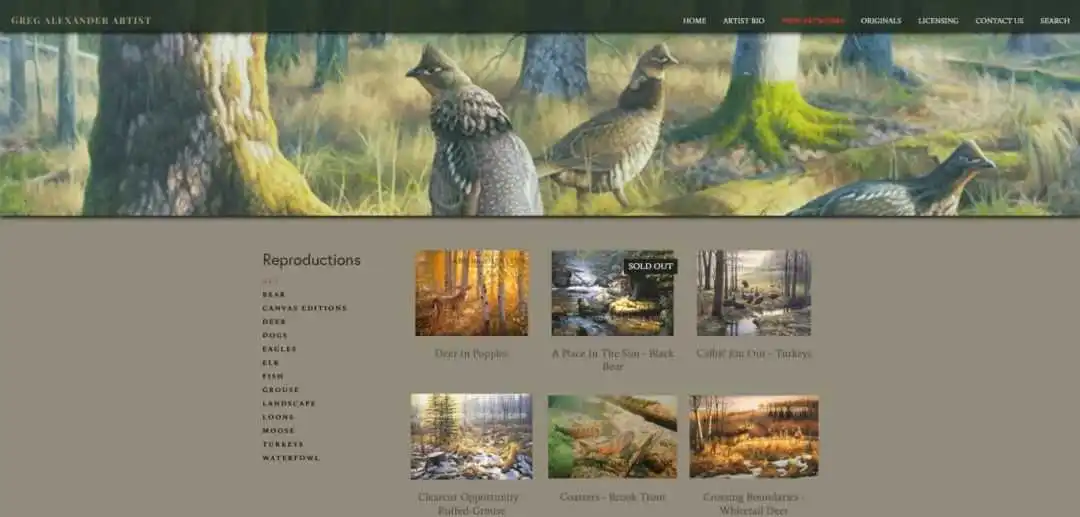Open the Home navigation link
Image resolution: width=1080 pixels, height=517 pixels.
694,21
